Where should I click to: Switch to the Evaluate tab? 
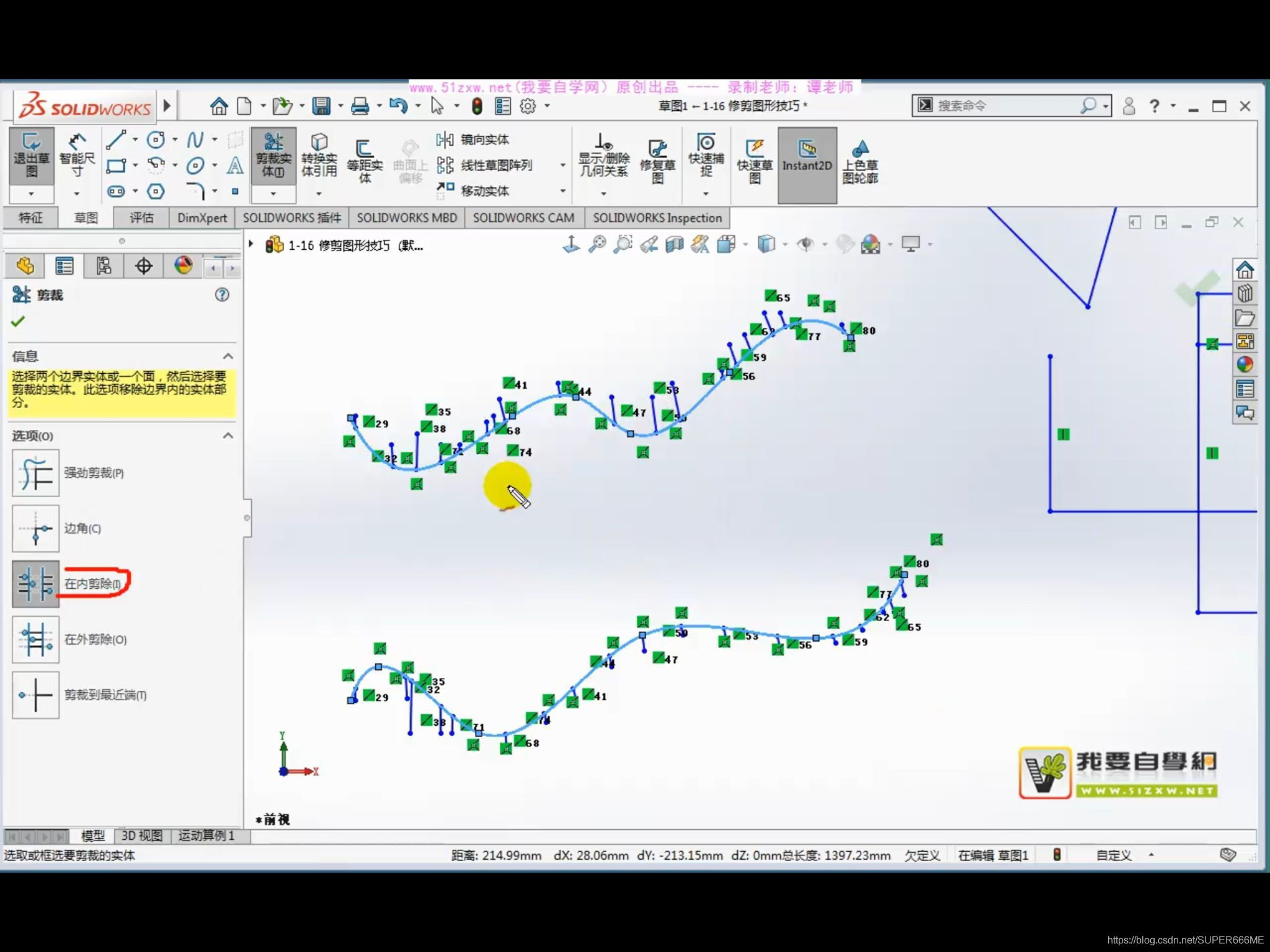click(x=141, y=218)
